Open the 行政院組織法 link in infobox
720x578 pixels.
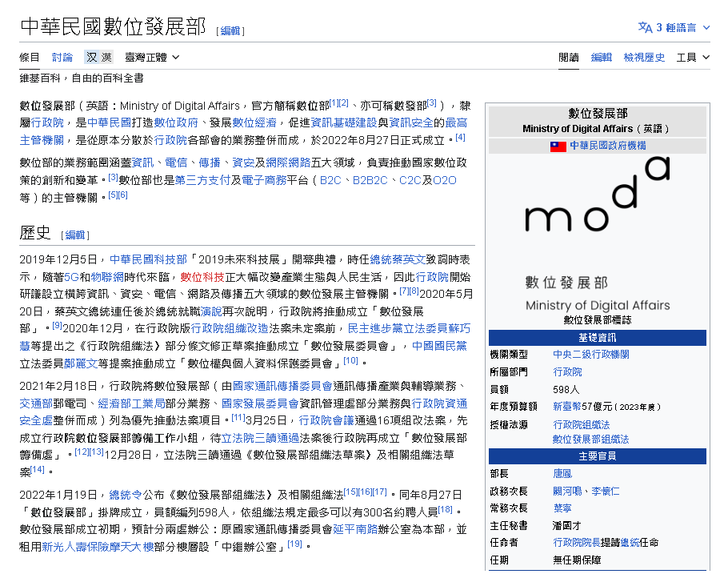581,425
